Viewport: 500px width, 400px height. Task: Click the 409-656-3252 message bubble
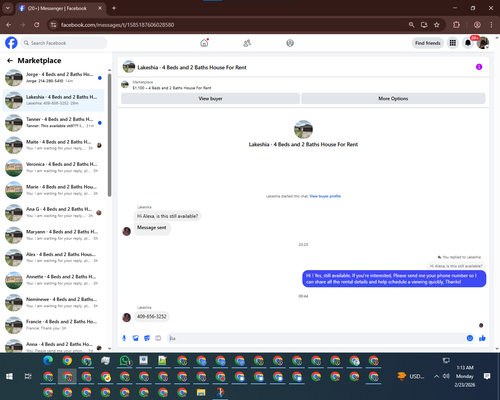click(152, 316)
